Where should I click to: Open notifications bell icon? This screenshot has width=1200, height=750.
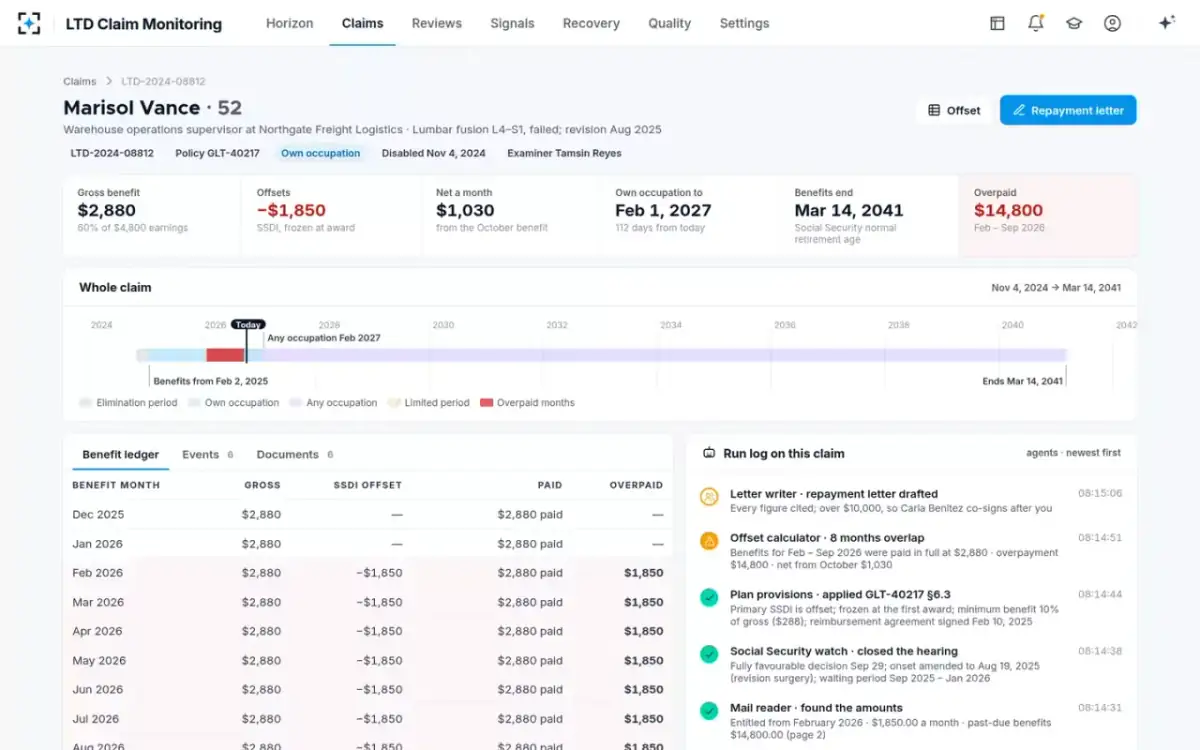click(x=1036, y=23)
